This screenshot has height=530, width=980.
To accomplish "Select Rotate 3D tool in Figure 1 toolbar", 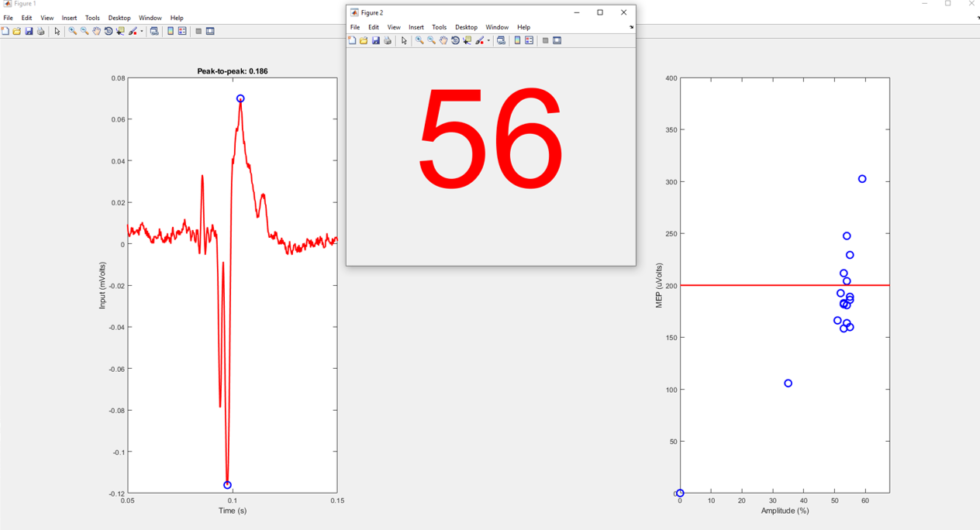I will (108, 31).
